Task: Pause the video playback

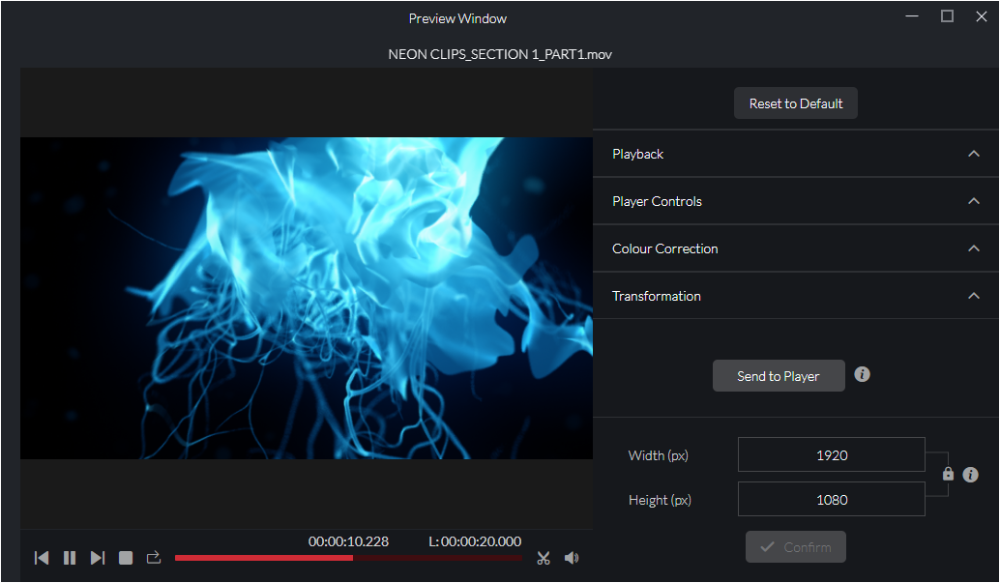Action: pos(70,558)
